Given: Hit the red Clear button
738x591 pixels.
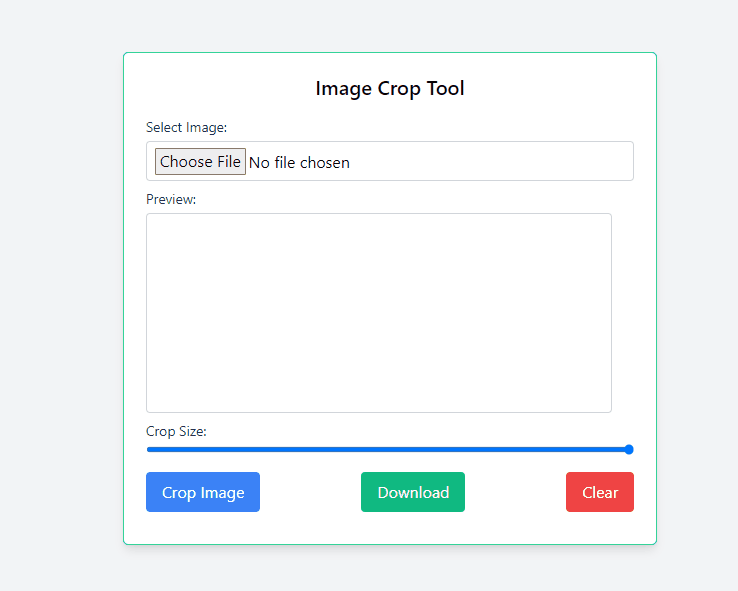Looking at the screenshot, I should (600, 492).
